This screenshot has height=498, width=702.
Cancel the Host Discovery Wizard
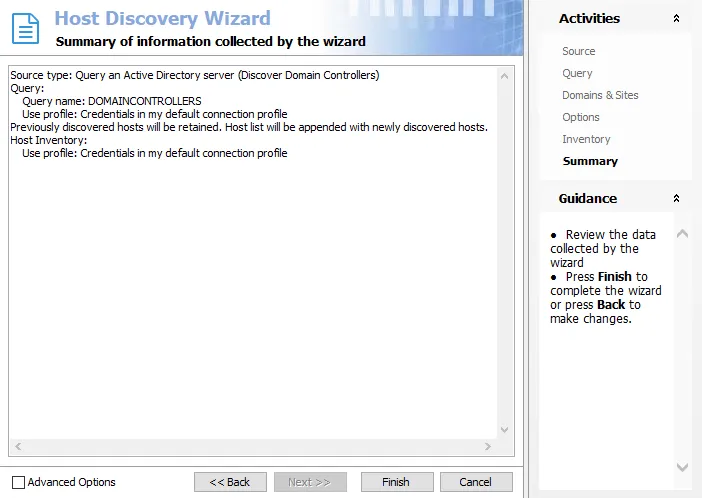point(476,482)
